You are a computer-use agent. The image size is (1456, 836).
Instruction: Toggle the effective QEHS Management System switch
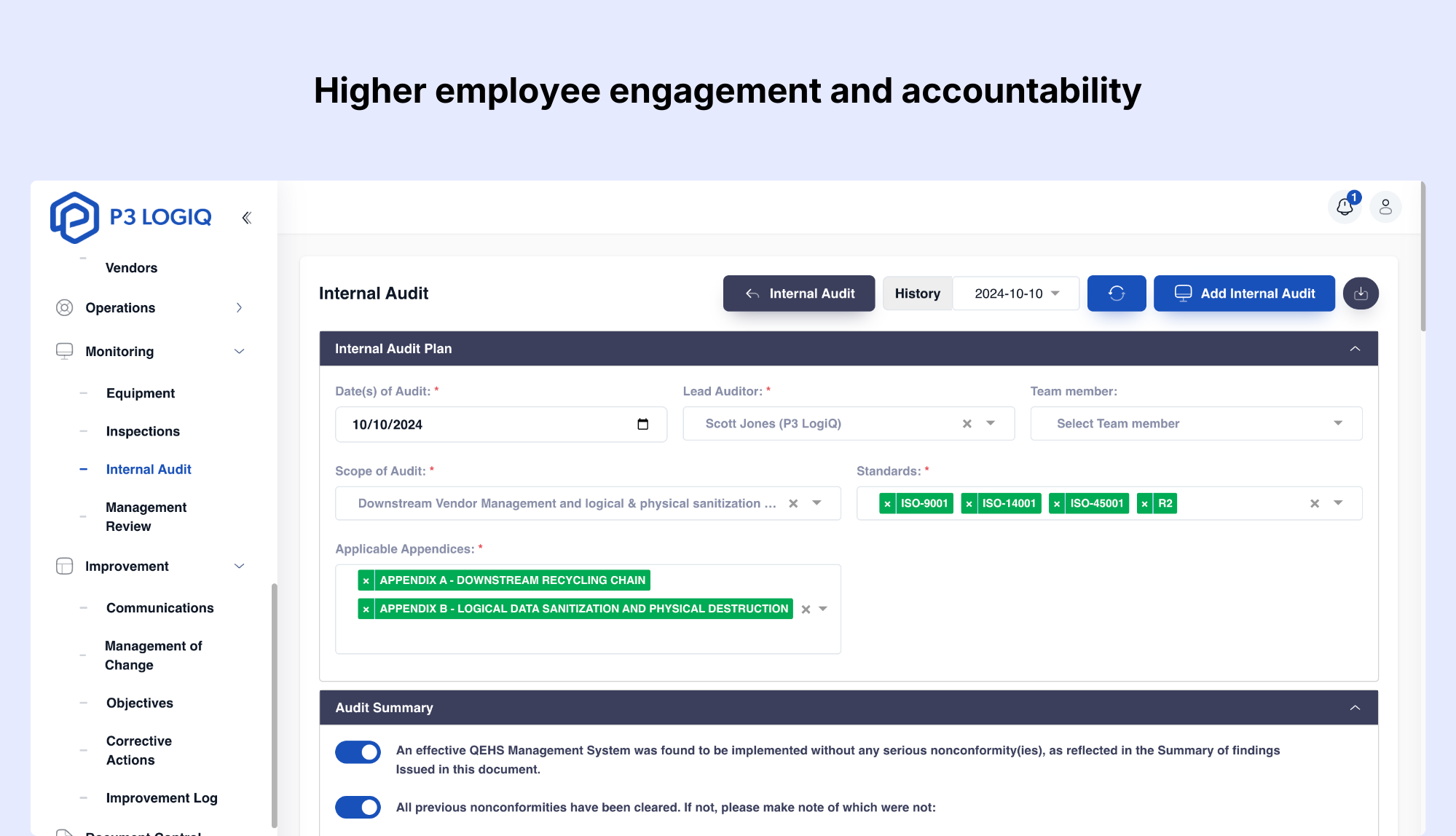pos(358,752)
